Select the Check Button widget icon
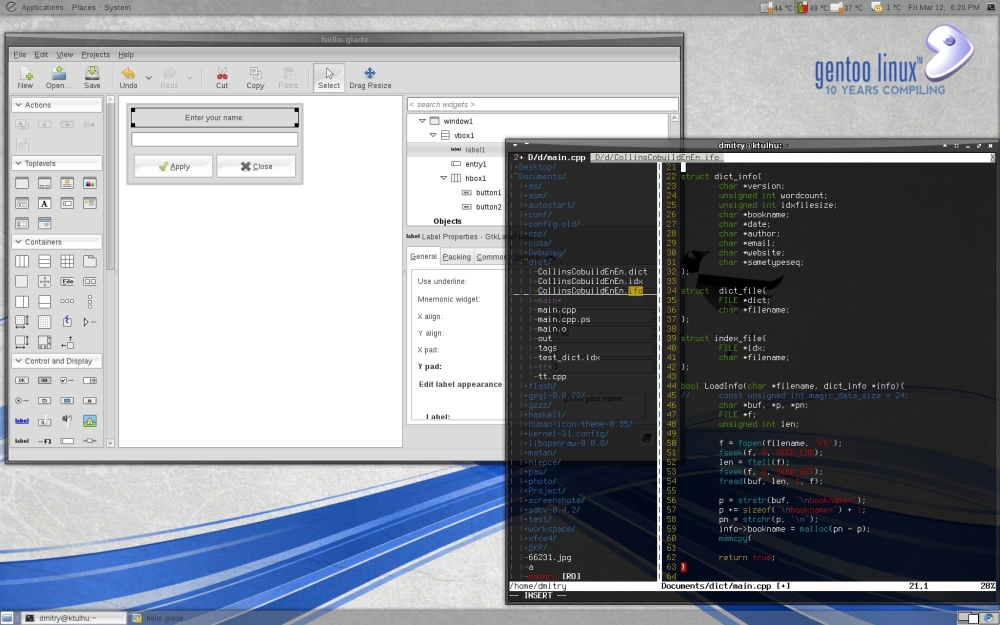The width and height of the screenshot is (1000, 625). [x=67, y=381]
